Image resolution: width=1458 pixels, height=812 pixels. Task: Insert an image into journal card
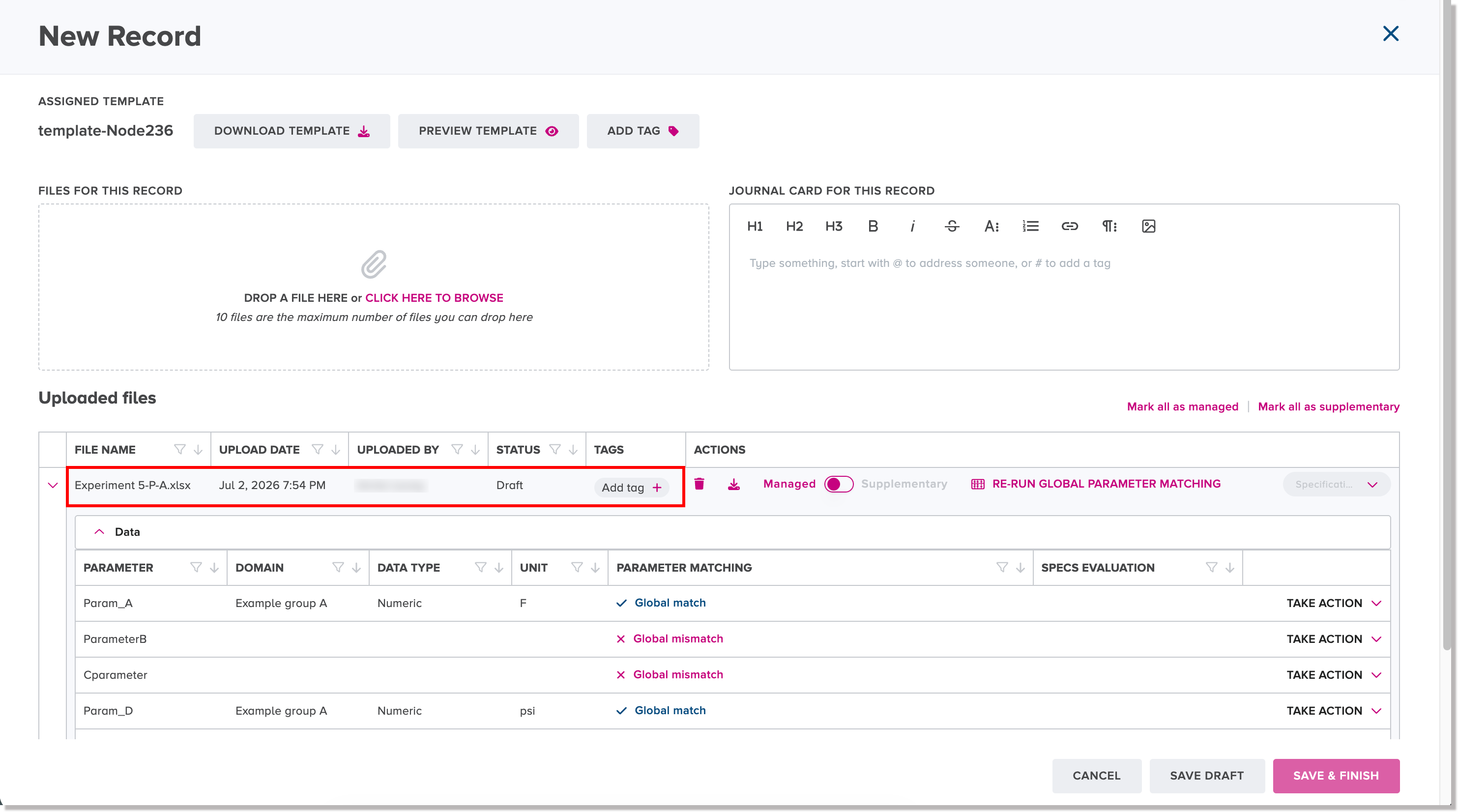(1148, 226)
